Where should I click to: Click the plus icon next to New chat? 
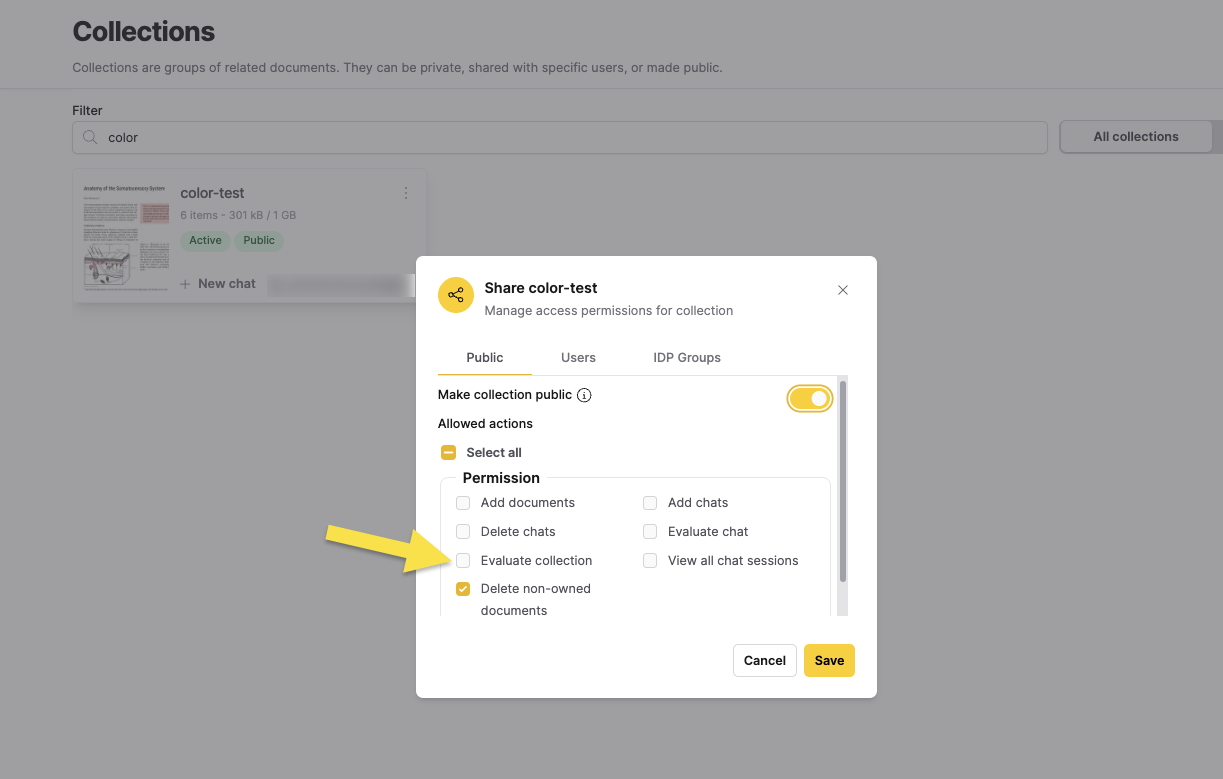[185, 284]
